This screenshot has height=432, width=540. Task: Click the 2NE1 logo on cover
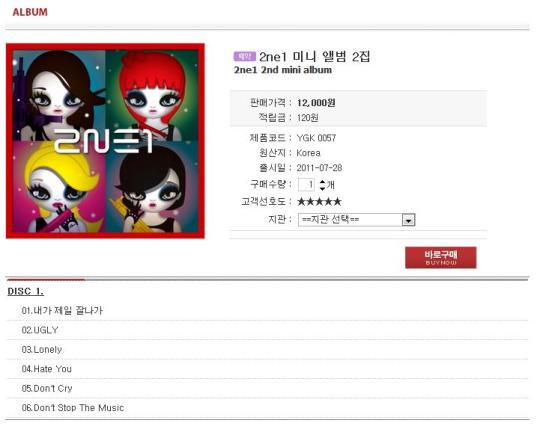[x=103, y=141]
